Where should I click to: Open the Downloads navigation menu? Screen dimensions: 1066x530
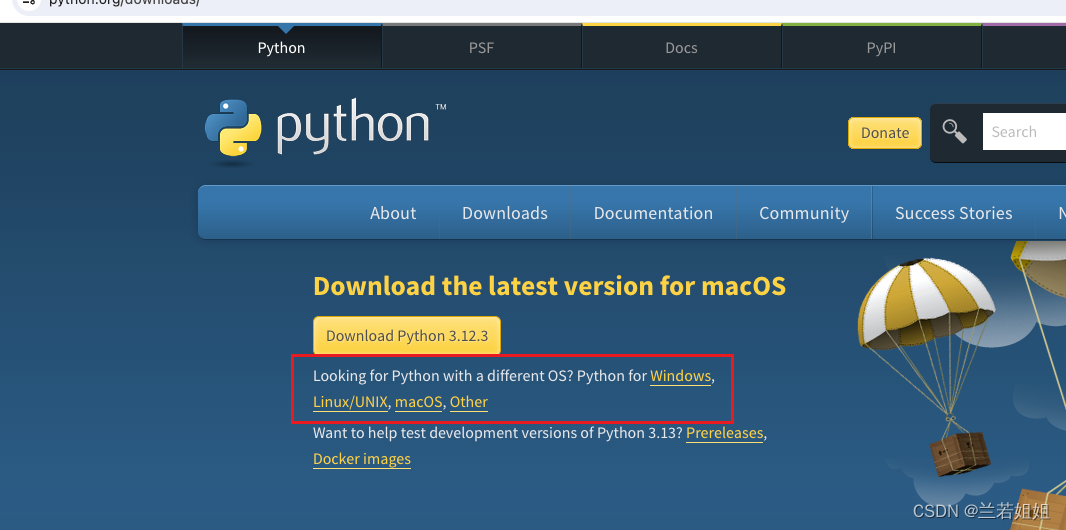coord(505,213)
